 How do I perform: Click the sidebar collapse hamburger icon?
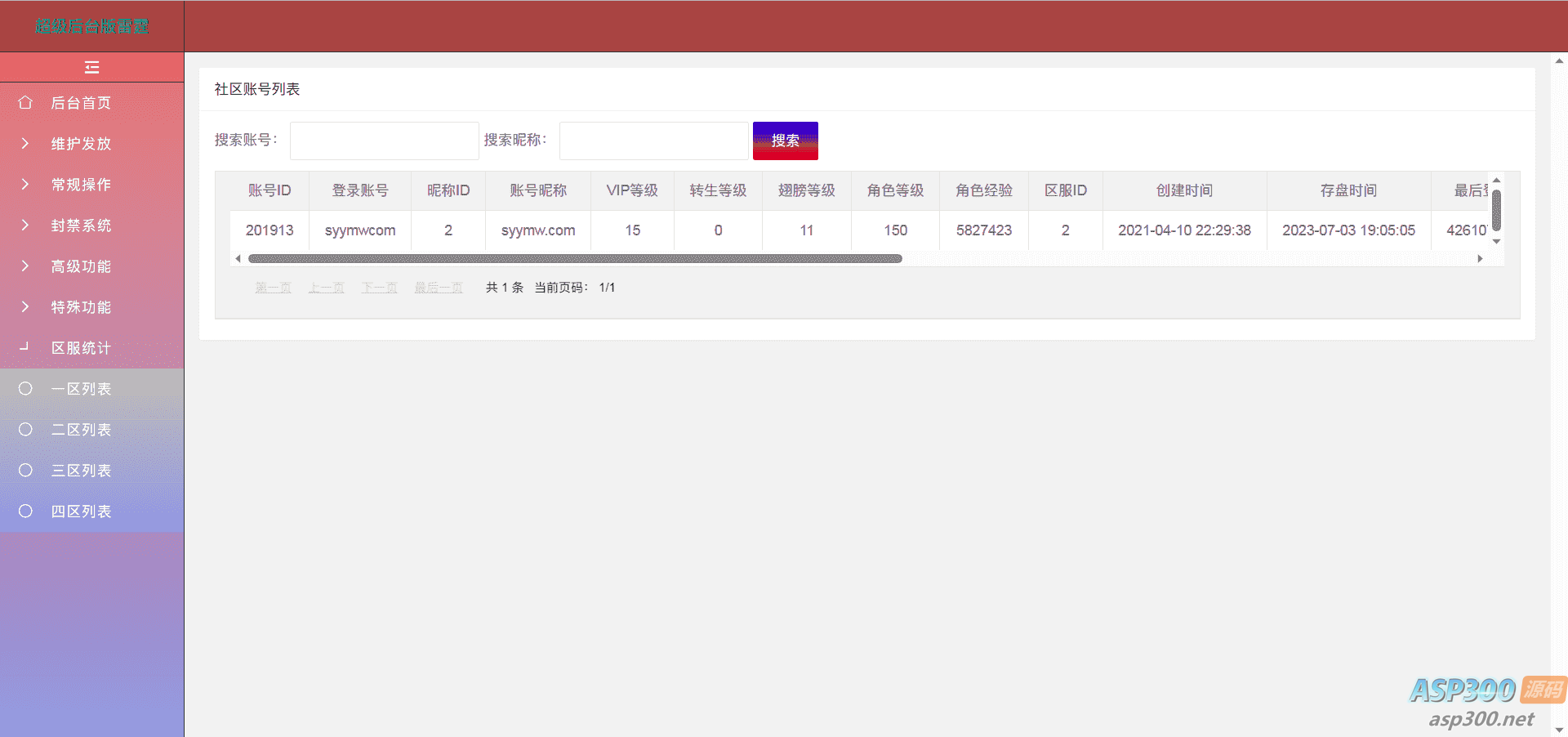coord(91,67)
